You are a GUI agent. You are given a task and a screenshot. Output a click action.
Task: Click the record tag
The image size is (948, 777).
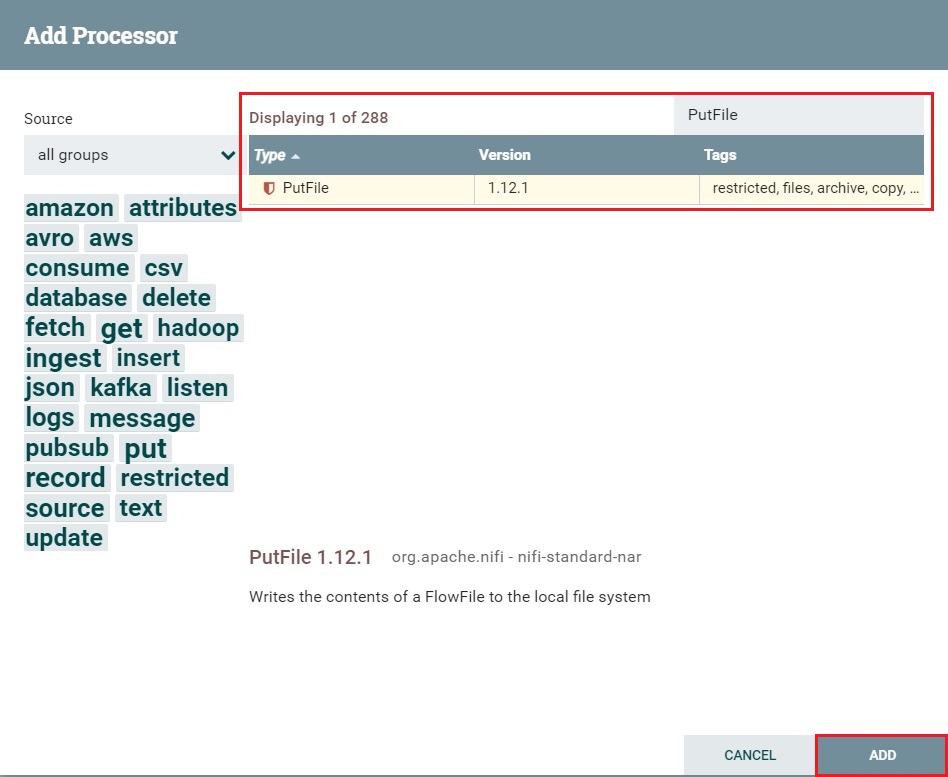(65, 478)
